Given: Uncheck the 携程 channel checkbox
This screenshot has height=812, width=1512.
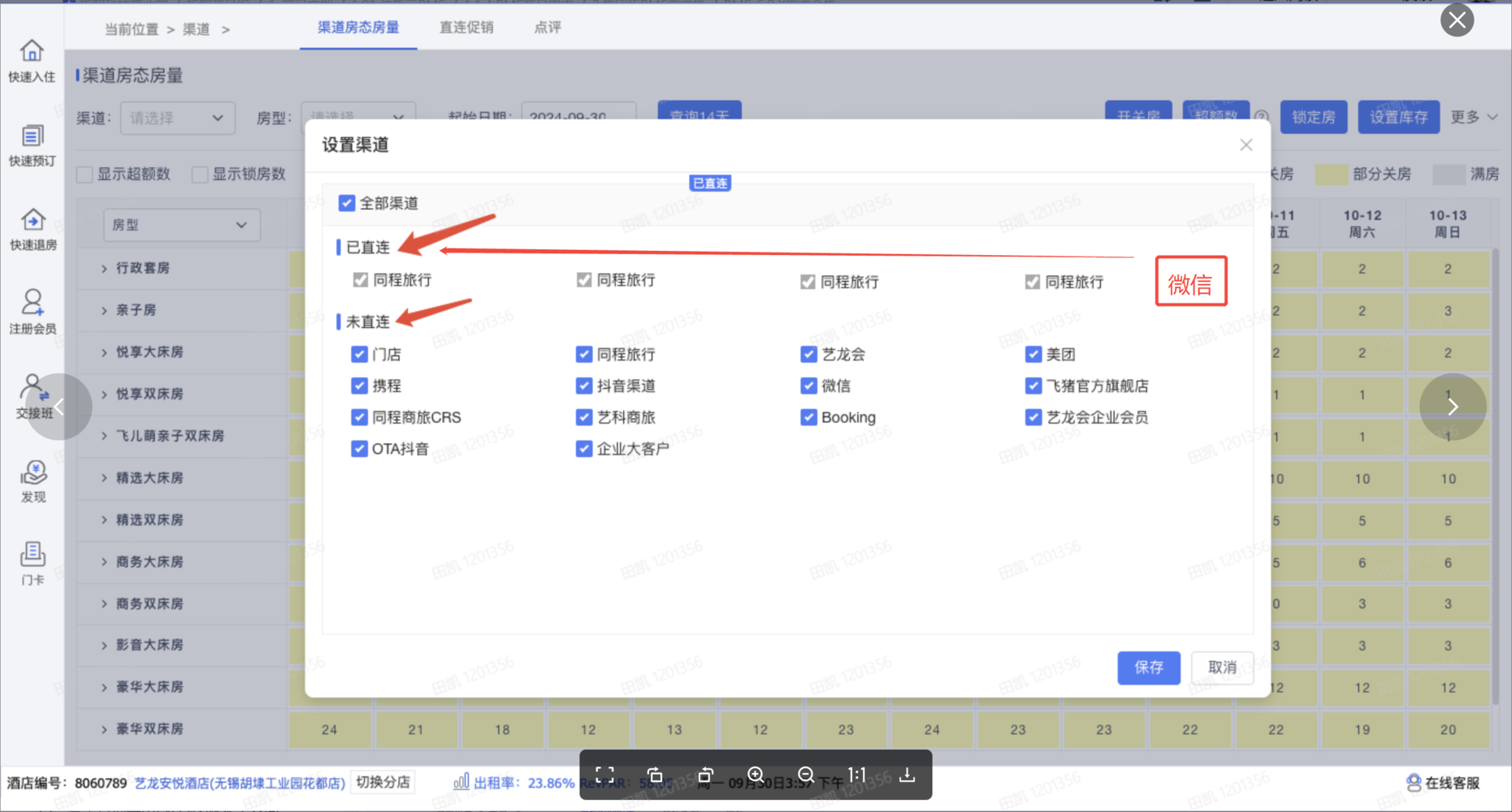Looking at the screenshot, I should click(359, 386).
